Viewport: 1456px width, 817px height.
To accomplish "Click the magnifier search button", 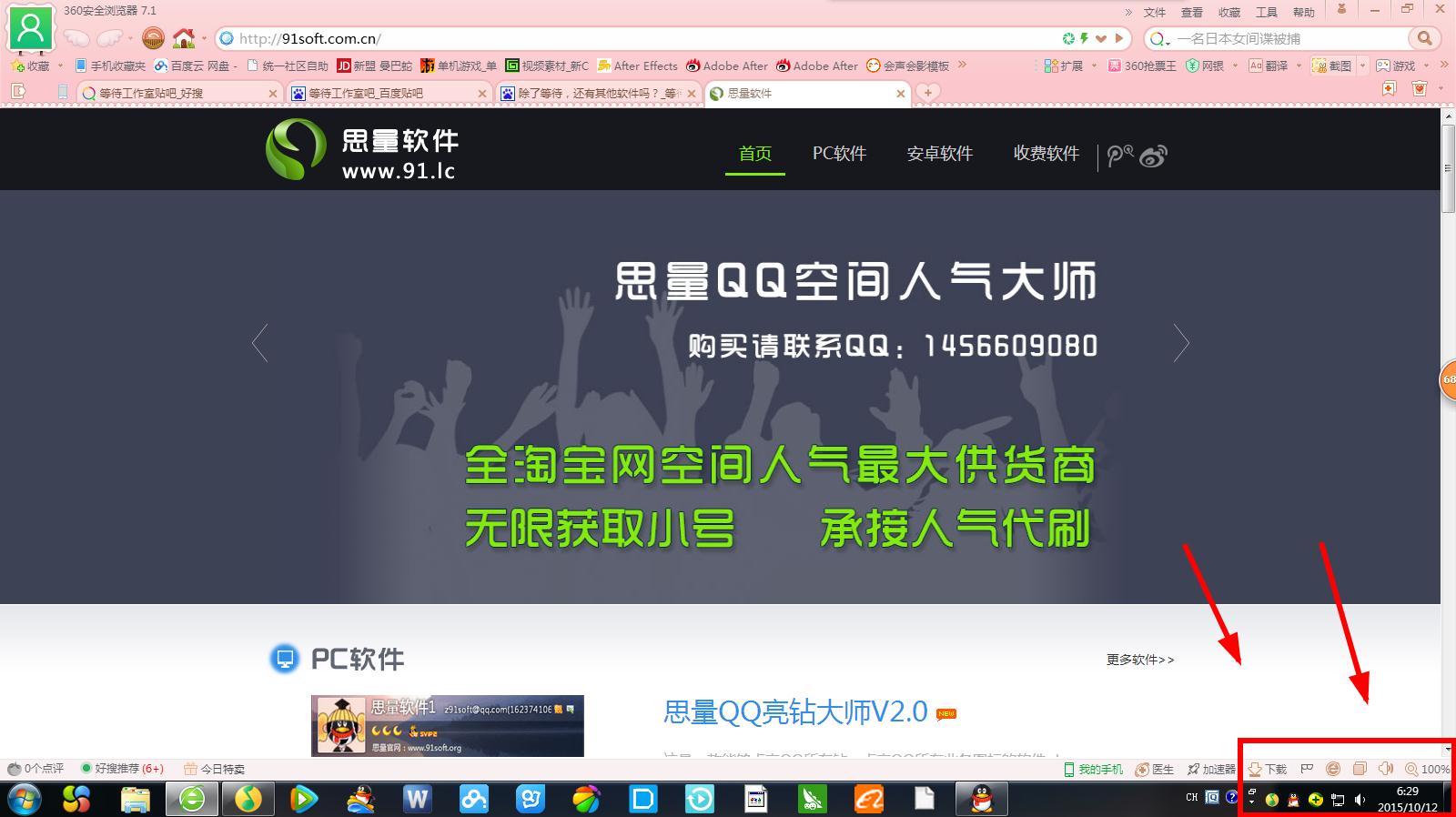I will pyautogui.click(x=1424, y=38).
